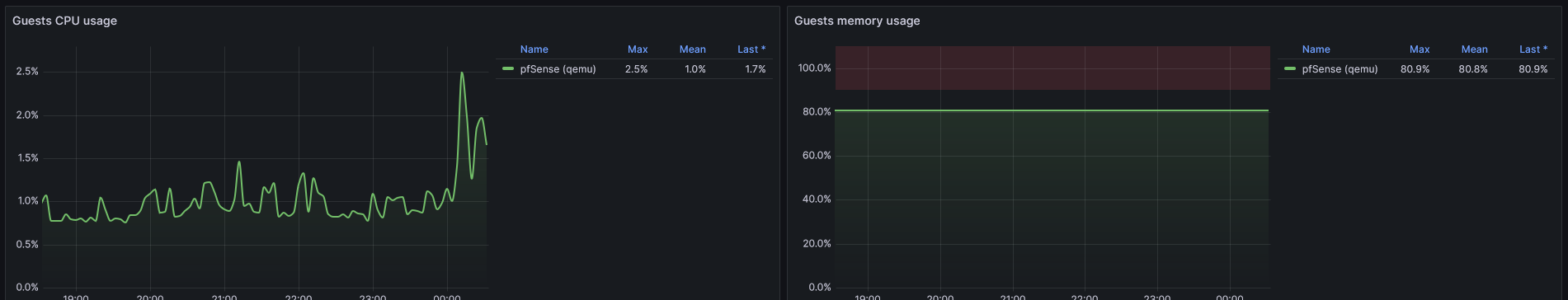Viewport: 1568px width, 300px height.
Task: Click the red threshold band above 90% memory
Action: coord(1052,68)
